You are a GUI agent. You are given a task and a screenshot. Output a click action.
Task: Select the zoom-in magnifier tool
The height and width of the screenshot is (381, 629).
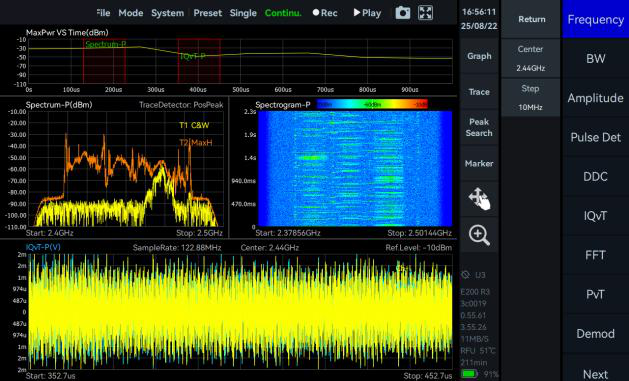click(x=479, y=235)
